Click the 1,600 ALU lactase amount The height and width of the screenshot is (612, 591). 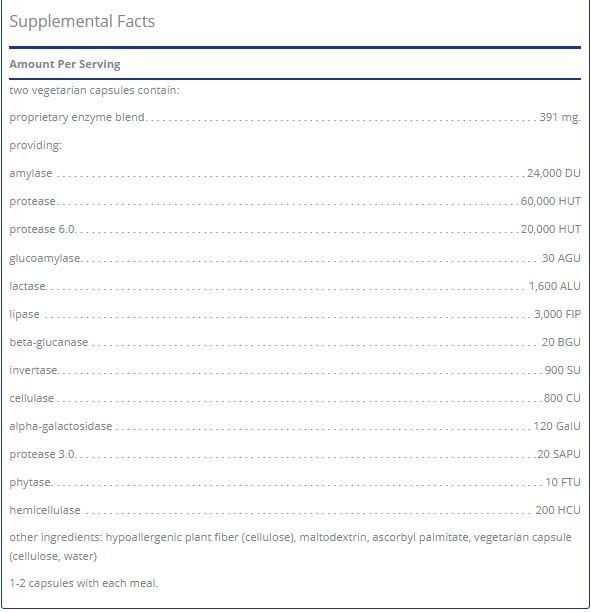click(555, 286)
